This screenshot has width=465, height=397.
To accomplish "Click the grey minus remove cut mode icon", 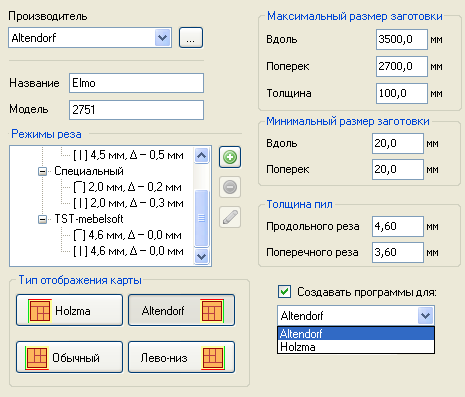I will (230, 187).
